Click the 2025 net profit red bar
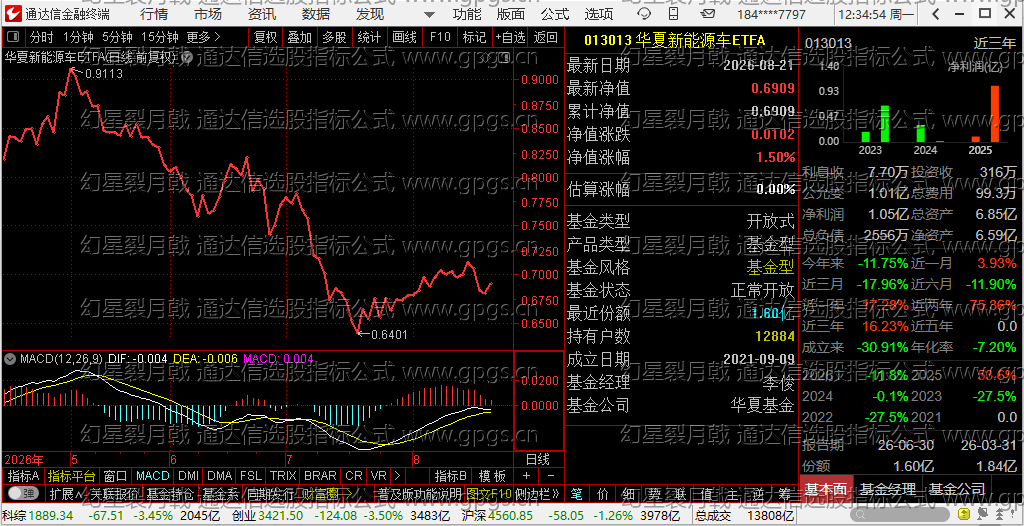The width and height of the screenshot is (1024, 526). (995, 114)
